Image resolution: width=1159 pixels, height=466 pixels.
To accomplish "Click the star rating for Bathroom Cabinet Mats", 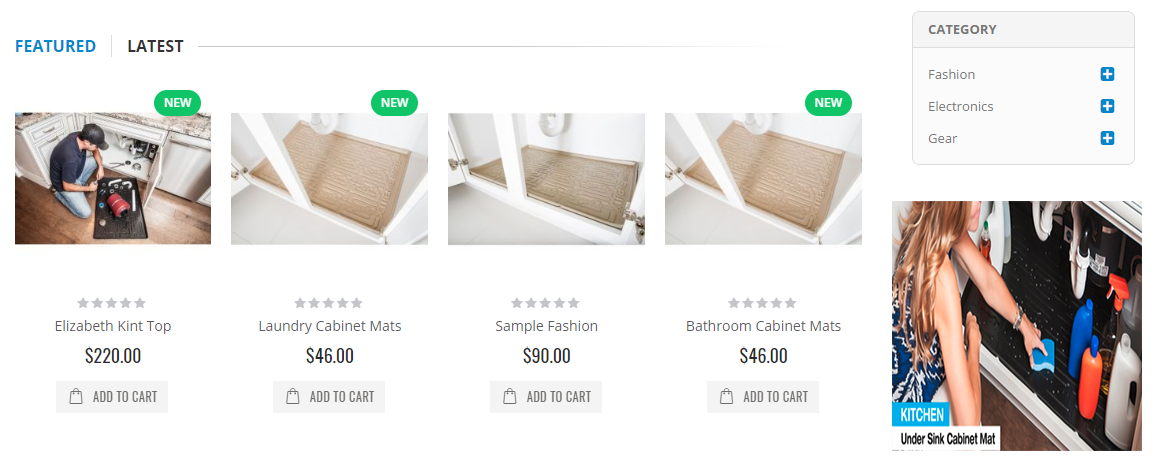I will pos(763,303).
